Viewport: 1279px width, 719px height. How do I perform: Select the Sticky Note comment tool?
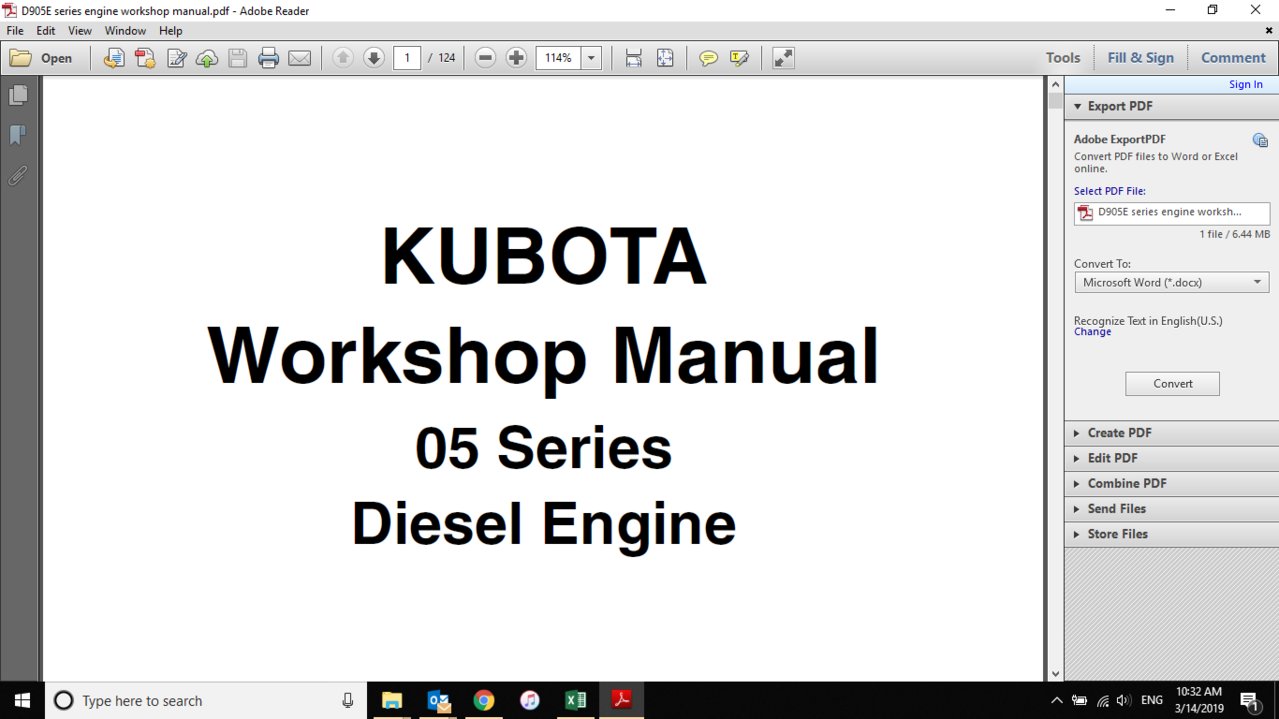tap(708, 58)
